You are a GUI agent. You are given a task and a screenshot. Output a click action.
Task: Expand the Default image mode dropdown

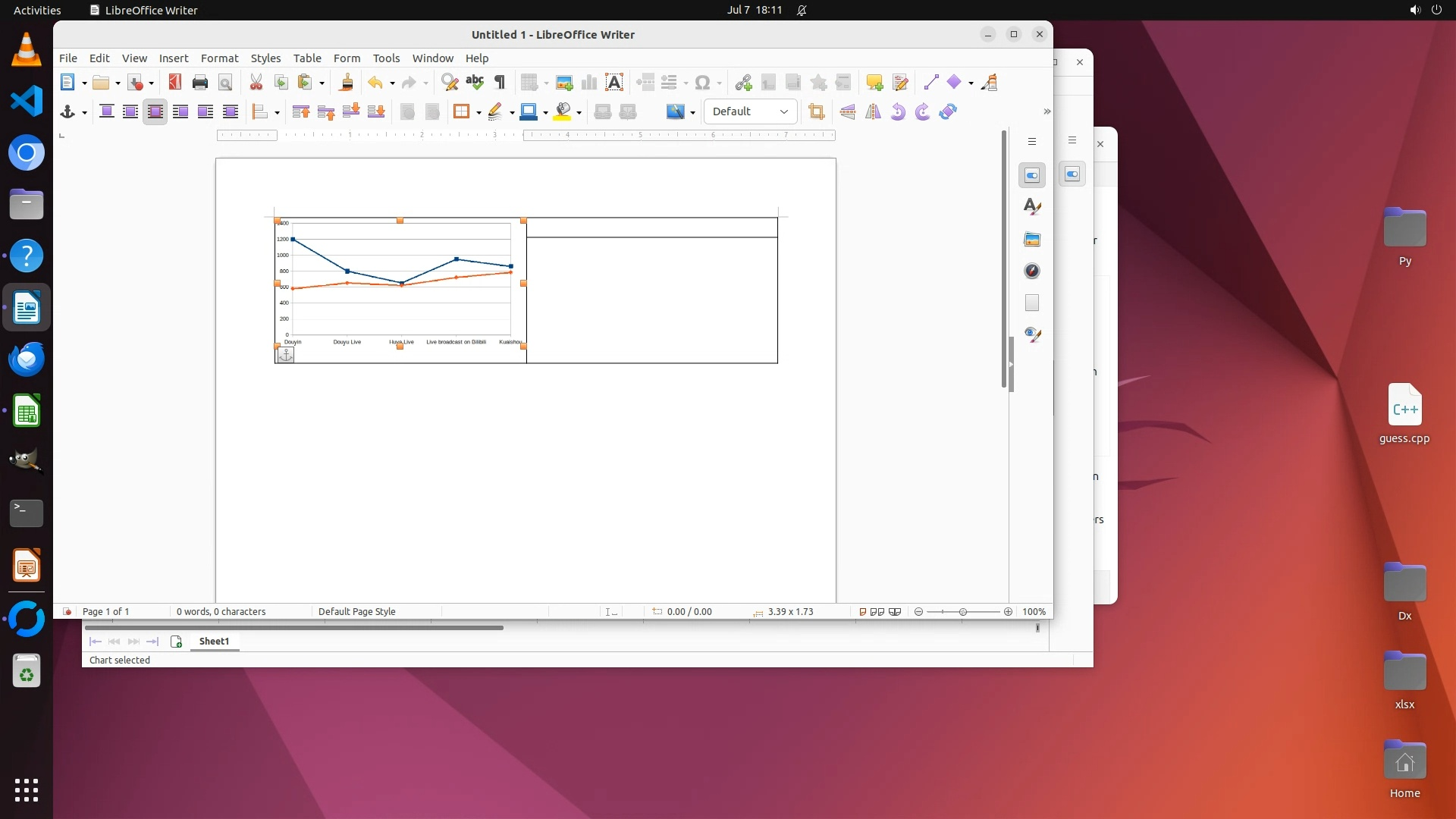coord(783,112)
